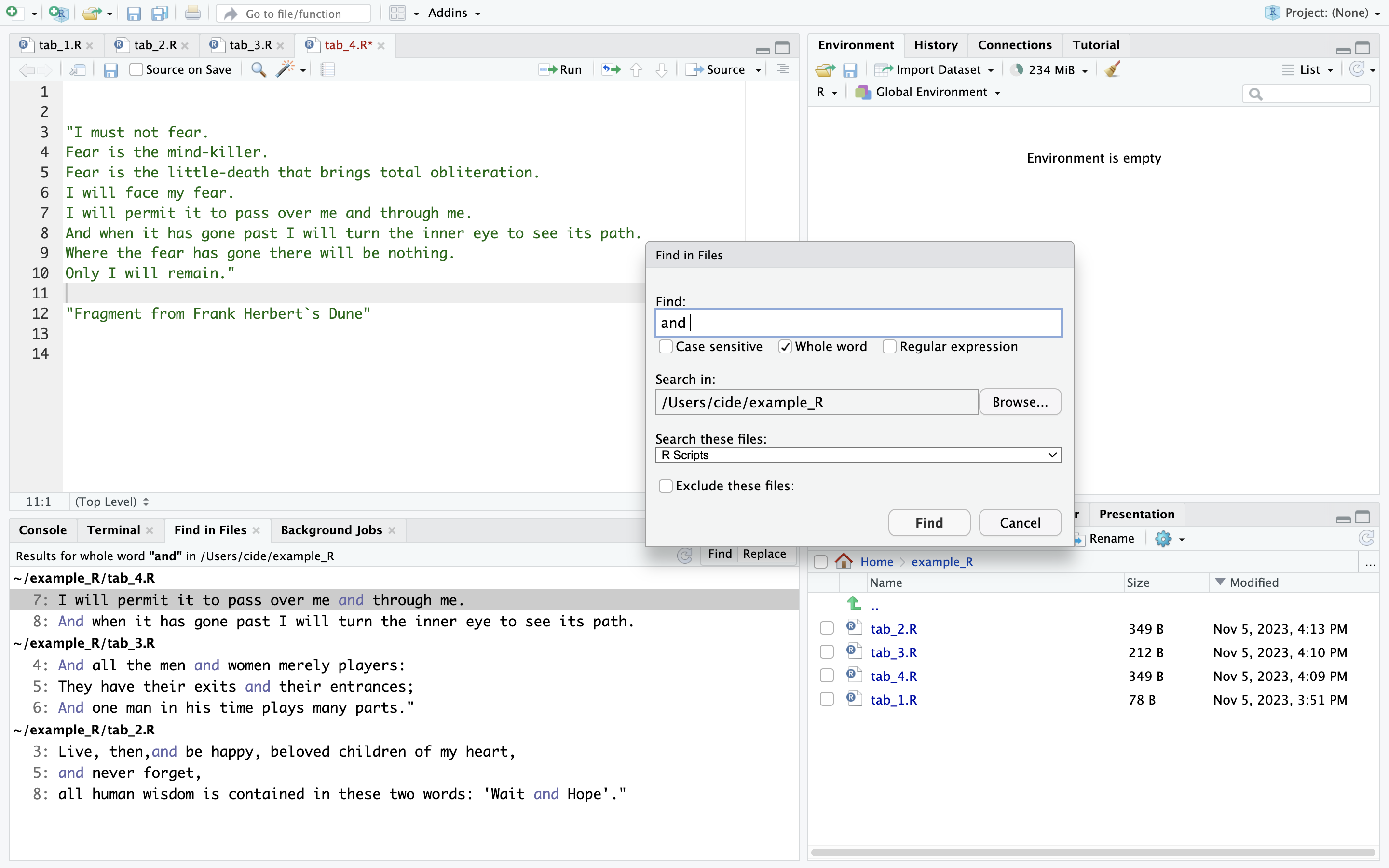Click the Browse... button
This screenshot has width=1389, height=868.
(1020, 402)
